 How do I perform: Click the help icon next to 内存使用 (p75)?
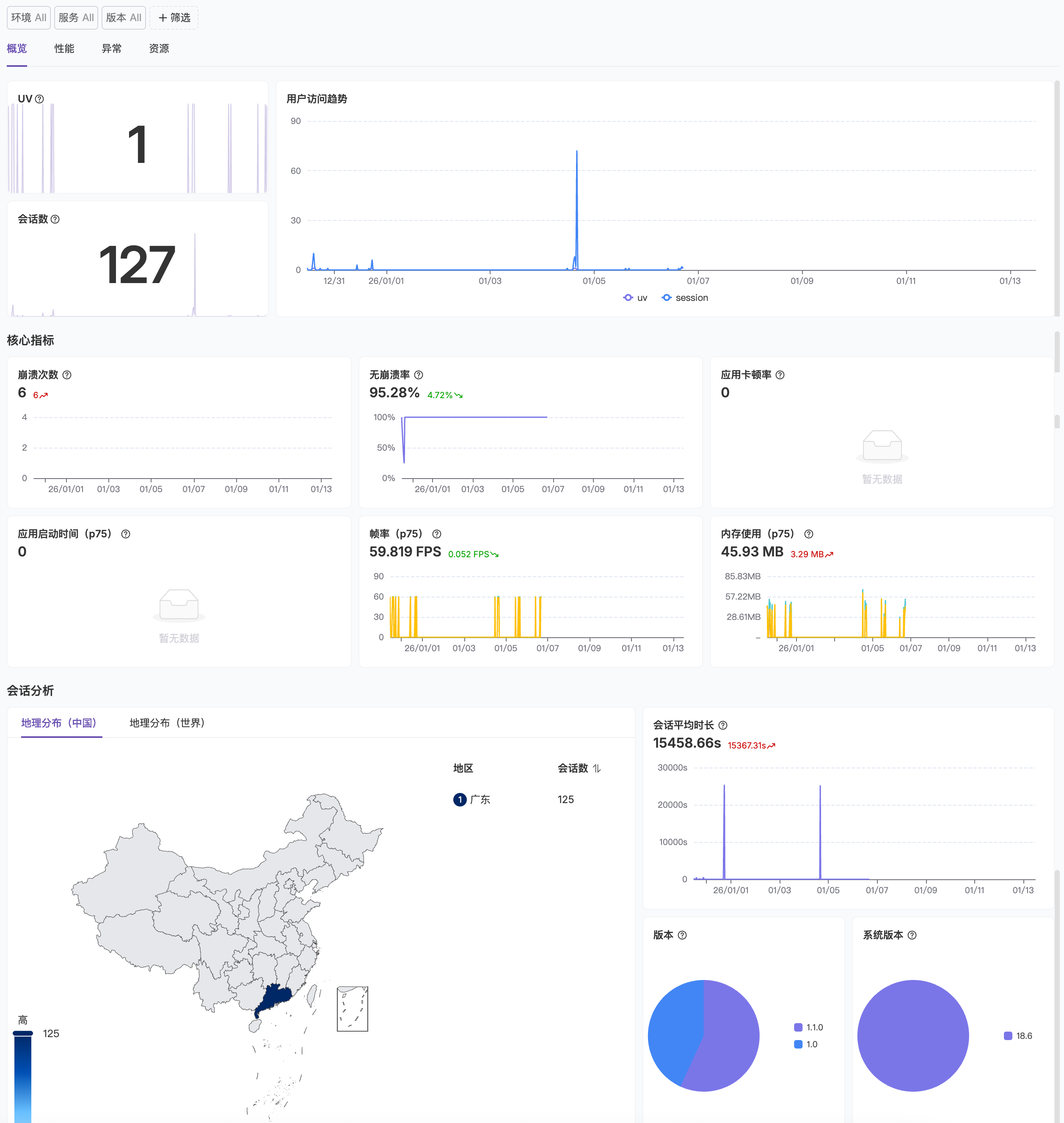[x=809, y=534]
